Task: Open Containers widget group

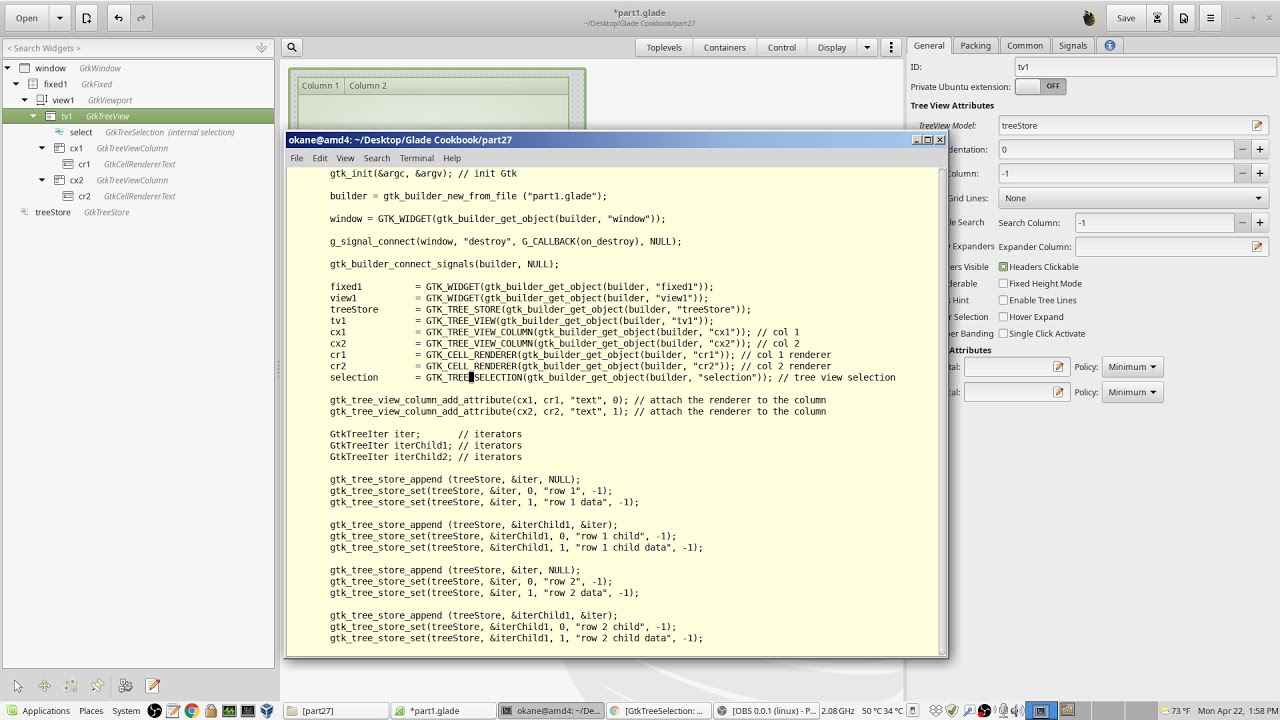Action: click(x=725, y=47)
